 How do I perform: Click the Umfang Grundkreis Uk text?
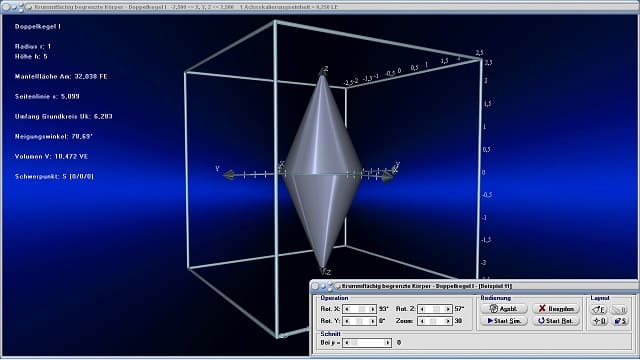[x=63, y=116]
